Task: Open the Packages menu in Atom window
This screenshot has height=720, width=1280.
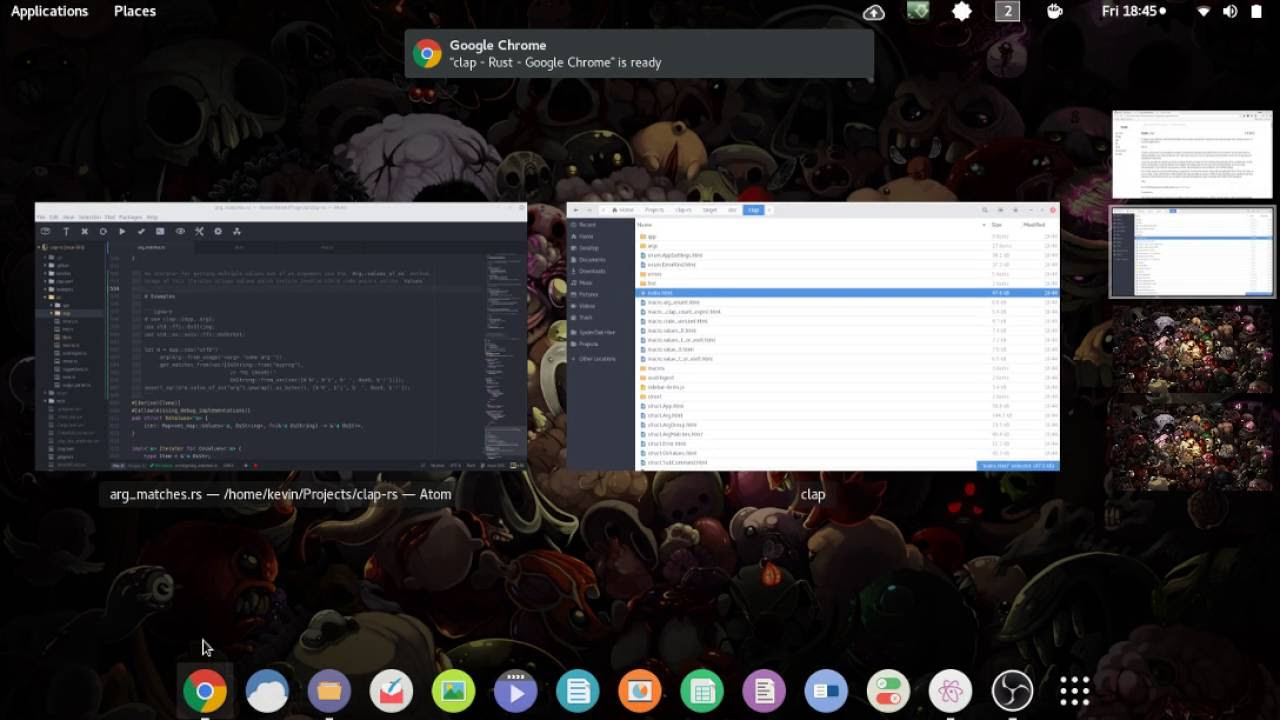Action: pos(131,217)
